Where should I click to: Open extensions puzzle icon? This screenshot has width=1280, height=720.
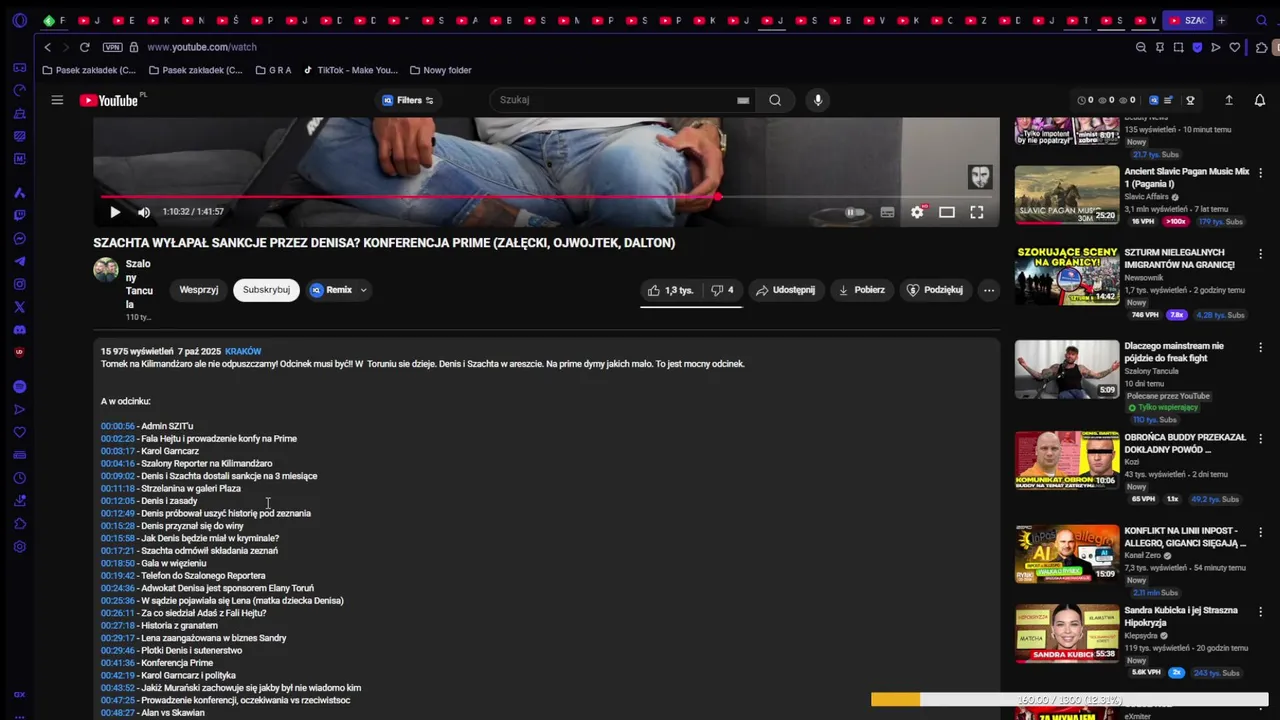pos(1262,47)
